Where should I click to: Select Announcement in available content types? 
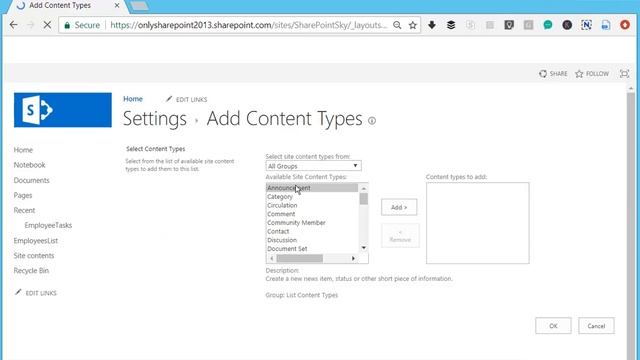click(312, 188)
